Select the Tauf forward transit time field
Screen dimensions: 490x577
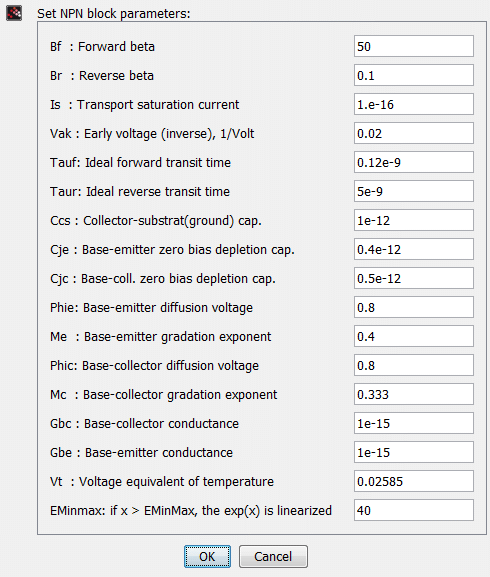tap(414, 162)
